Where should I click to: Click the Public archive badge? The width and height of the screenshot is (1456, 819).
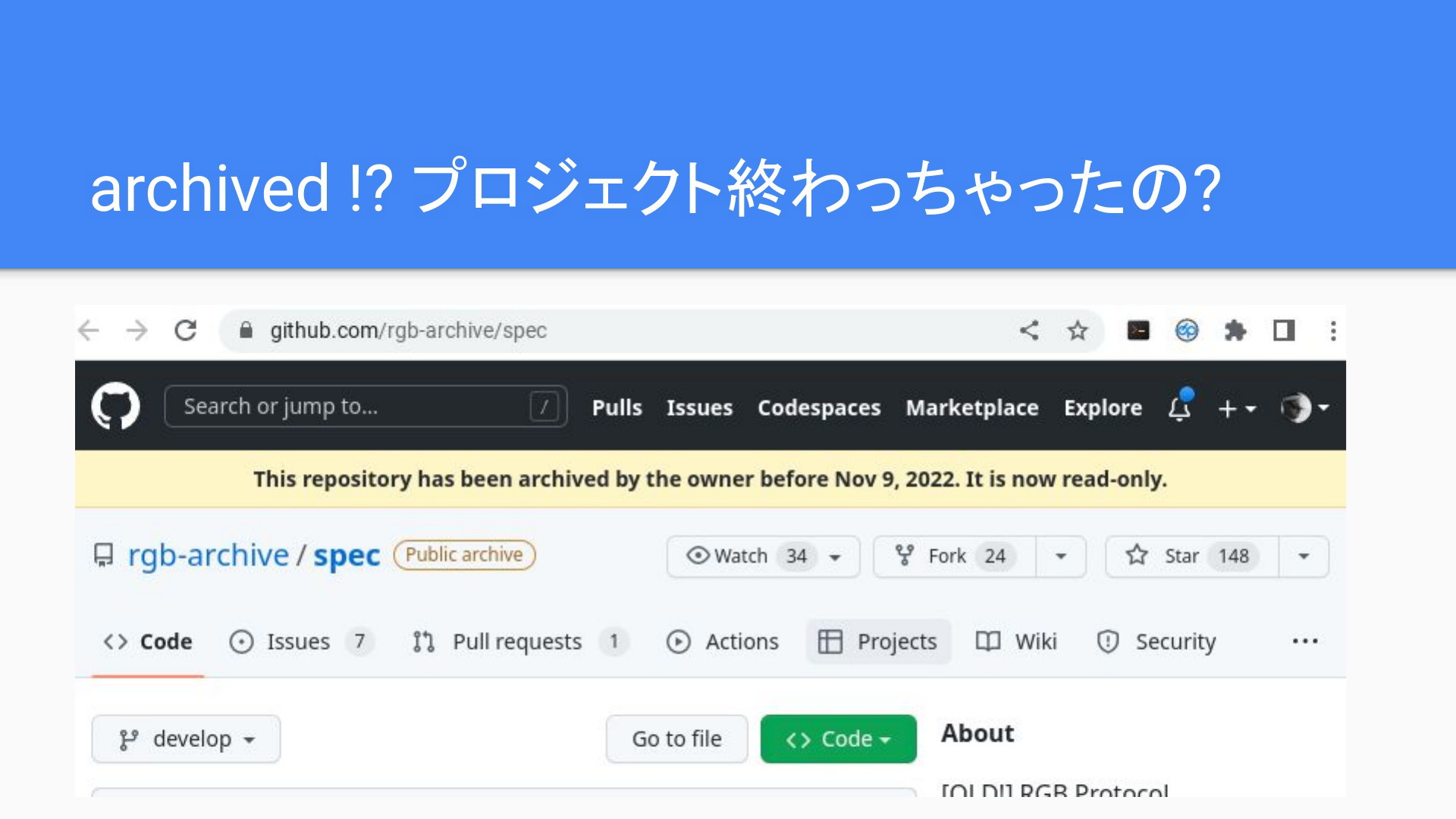click(464, 555)
